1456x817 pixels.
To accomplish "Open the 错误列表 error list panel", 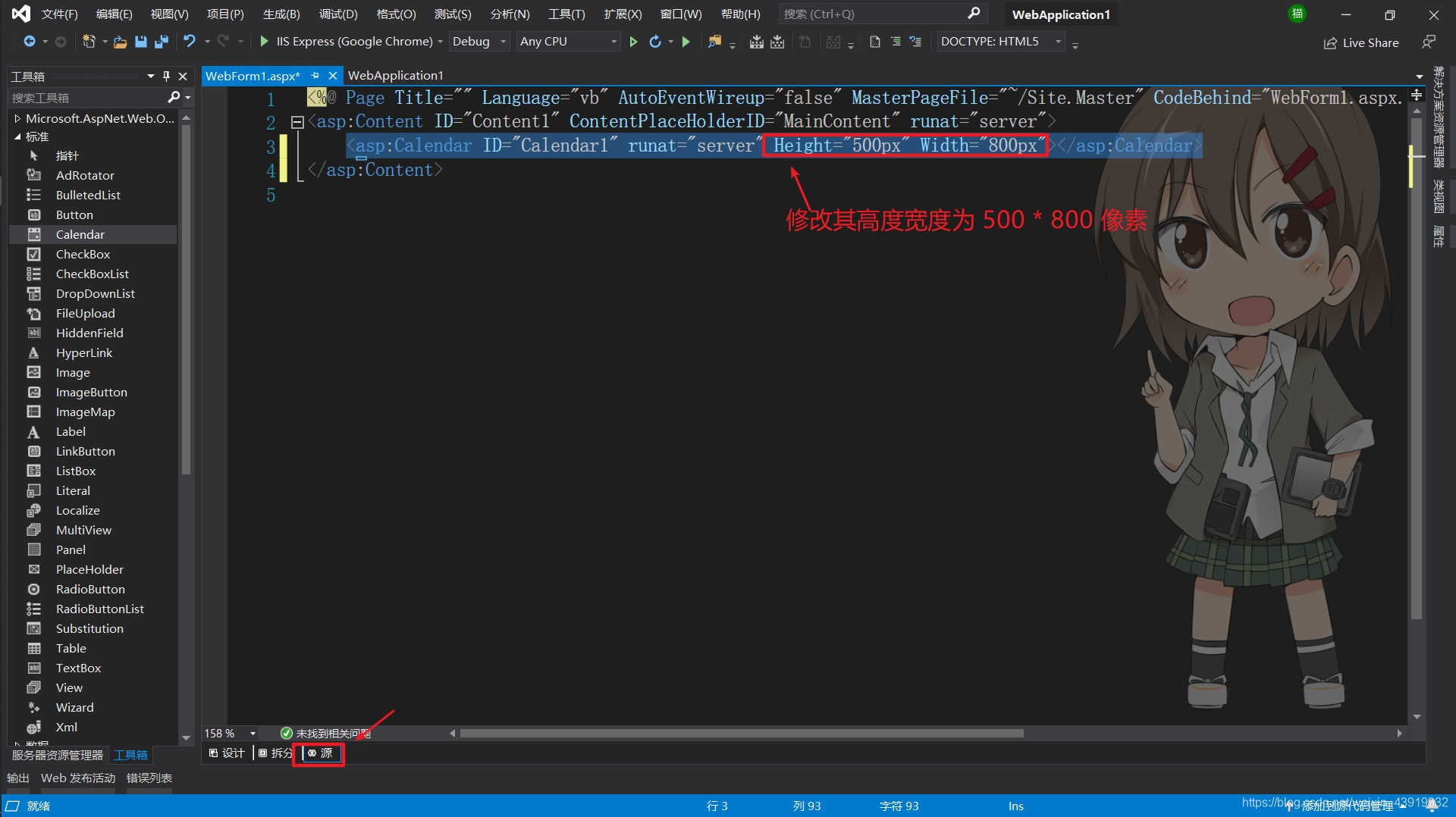I will (149, 778).
